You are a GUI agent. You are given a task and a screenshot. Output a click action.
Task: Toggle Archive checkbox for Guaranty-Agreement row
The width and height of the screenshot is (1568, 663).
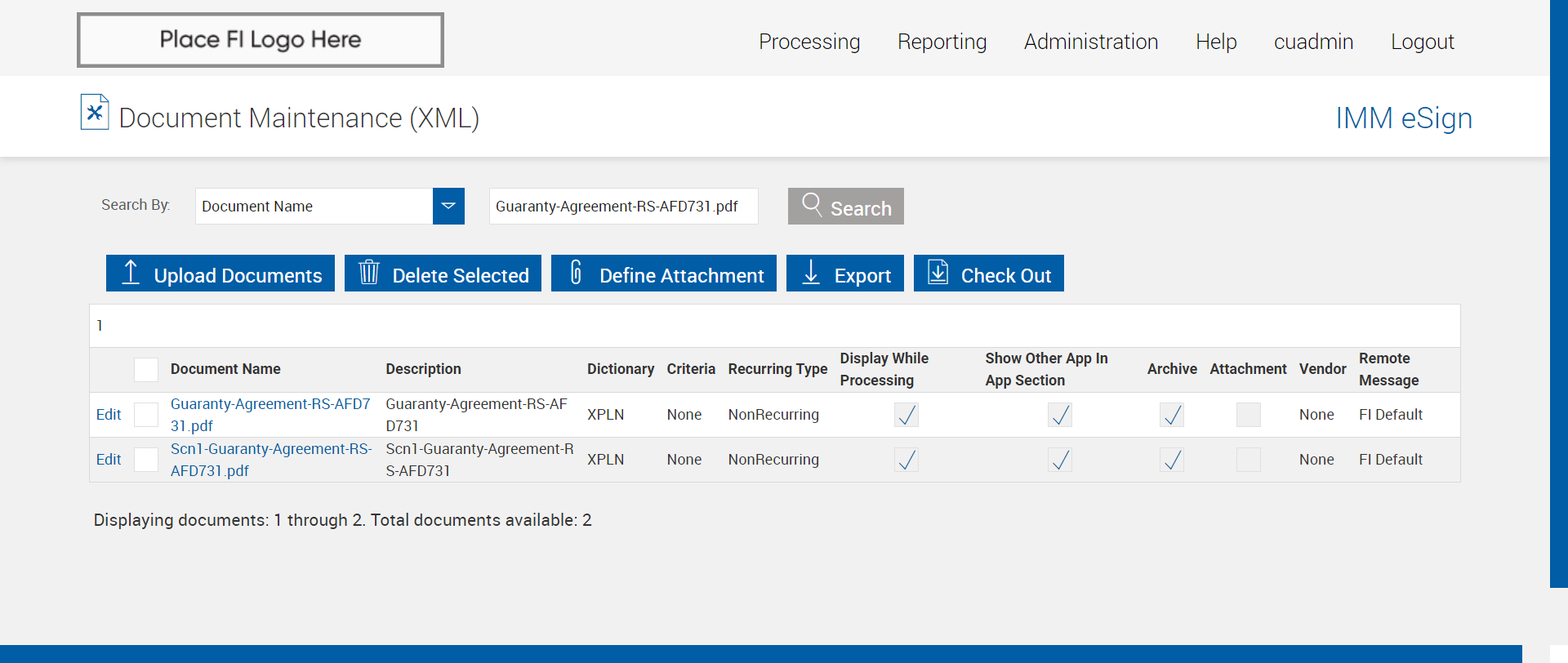(x=1172, y=415)
